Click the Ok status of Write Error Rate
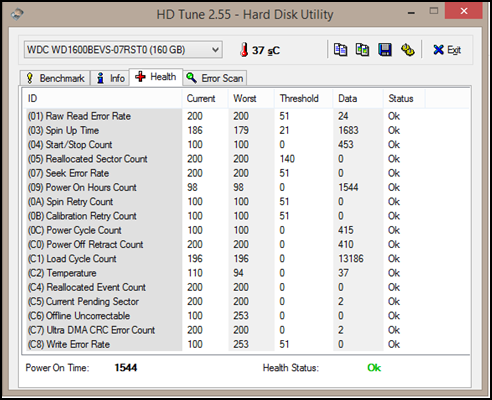 point(394,344)
